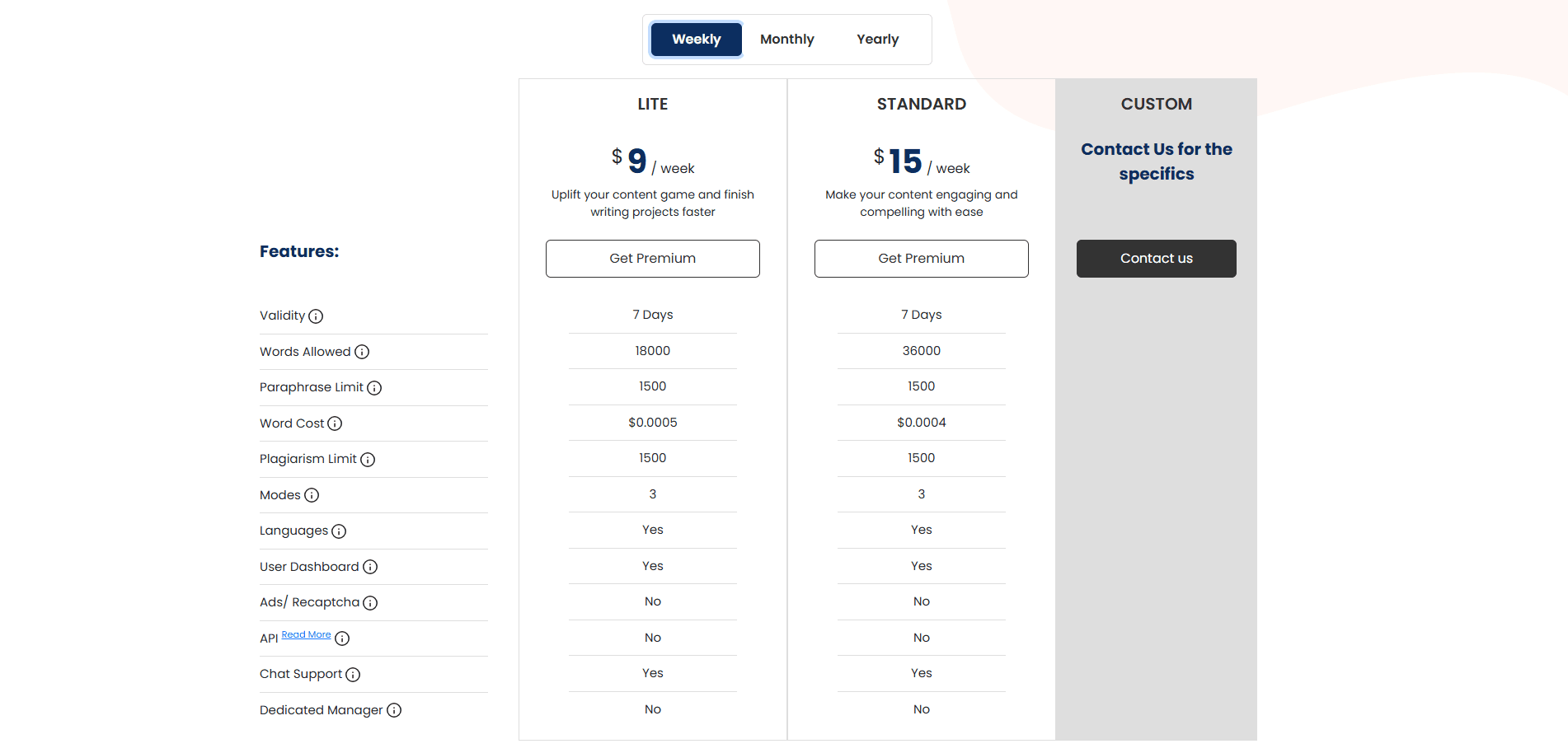
Task: Click the info icon beside API Read More
Action: pos(342,638)
